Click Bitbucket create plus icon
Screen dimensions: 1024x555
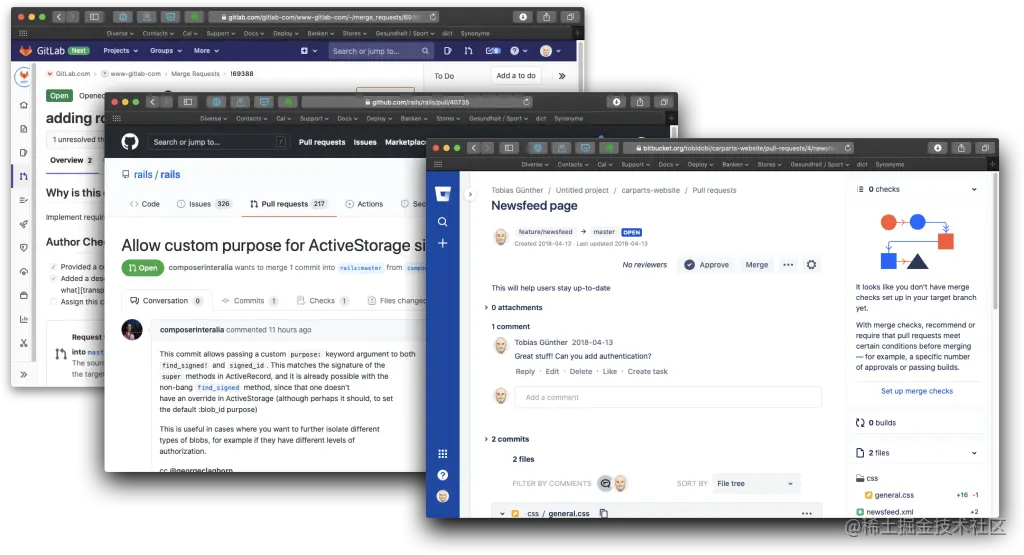[x=443, y=243]
